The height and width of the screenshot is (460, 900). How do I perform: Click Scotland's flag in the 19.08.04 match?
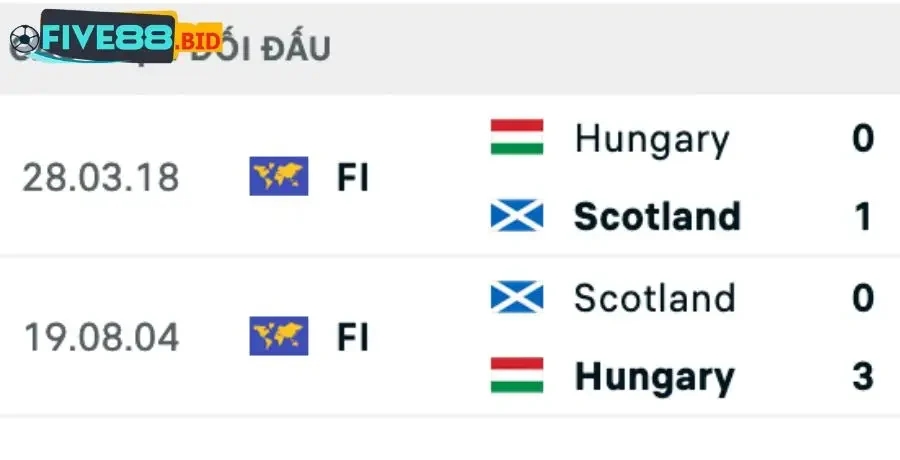pyautogui.click(x=517, y=297)
